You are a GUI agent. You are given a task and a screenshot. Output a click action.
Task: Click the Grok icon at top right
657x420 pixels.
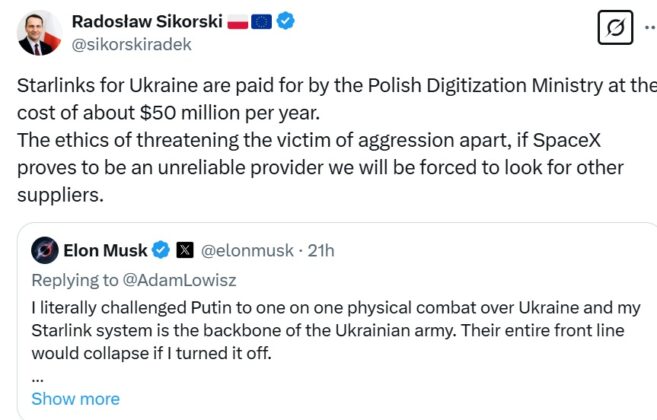pyautogui.click(x=616, y=29)
